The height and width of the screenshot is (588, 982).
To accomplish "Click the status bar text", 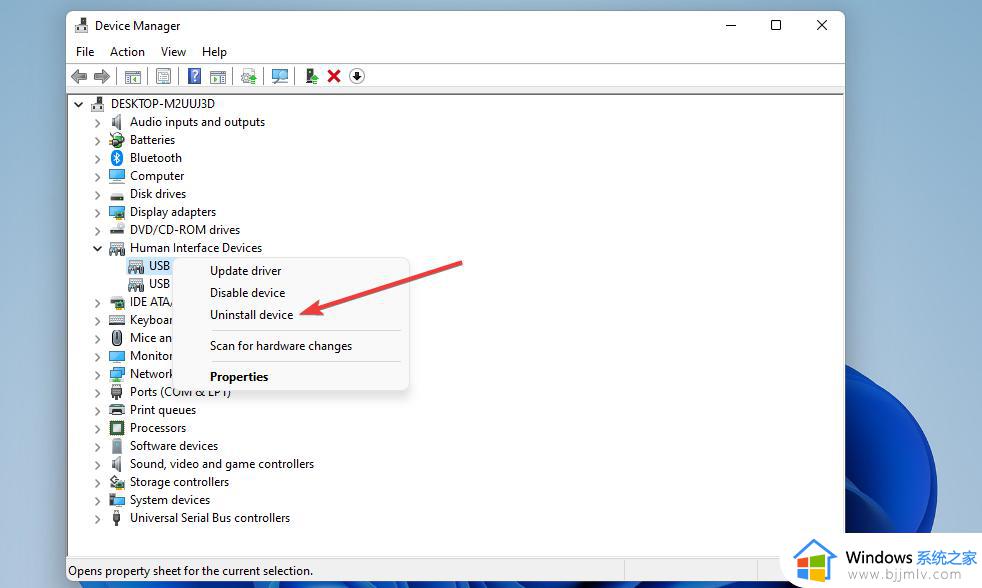I will pyautogui.click(x=190, y=571).
